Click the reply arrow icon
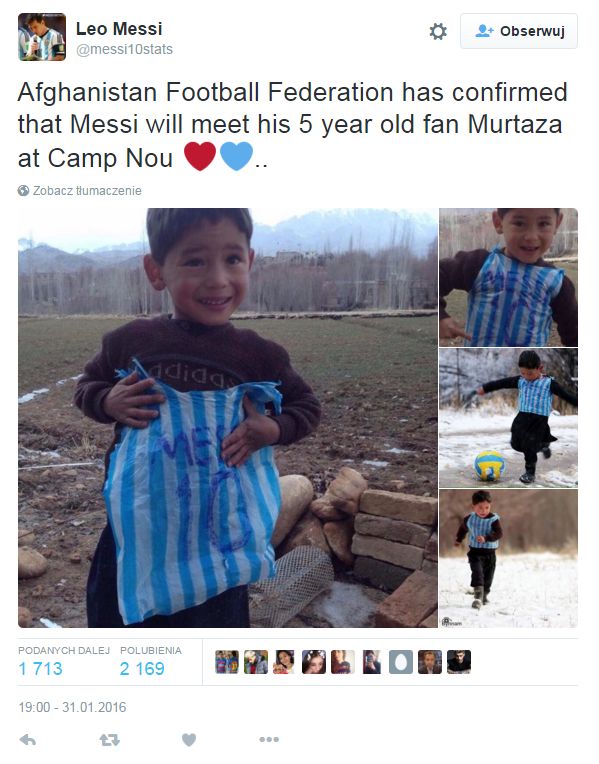 [x=28, y=740]
